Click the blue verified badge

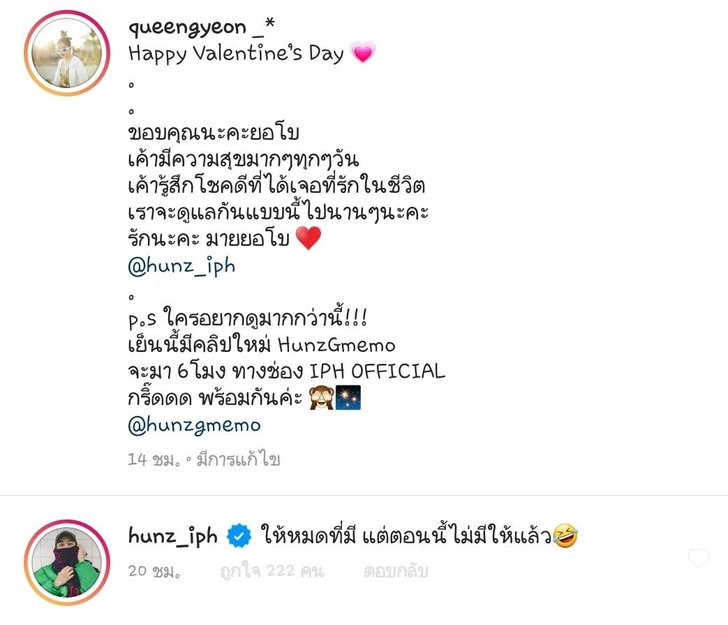coord(239,535)
